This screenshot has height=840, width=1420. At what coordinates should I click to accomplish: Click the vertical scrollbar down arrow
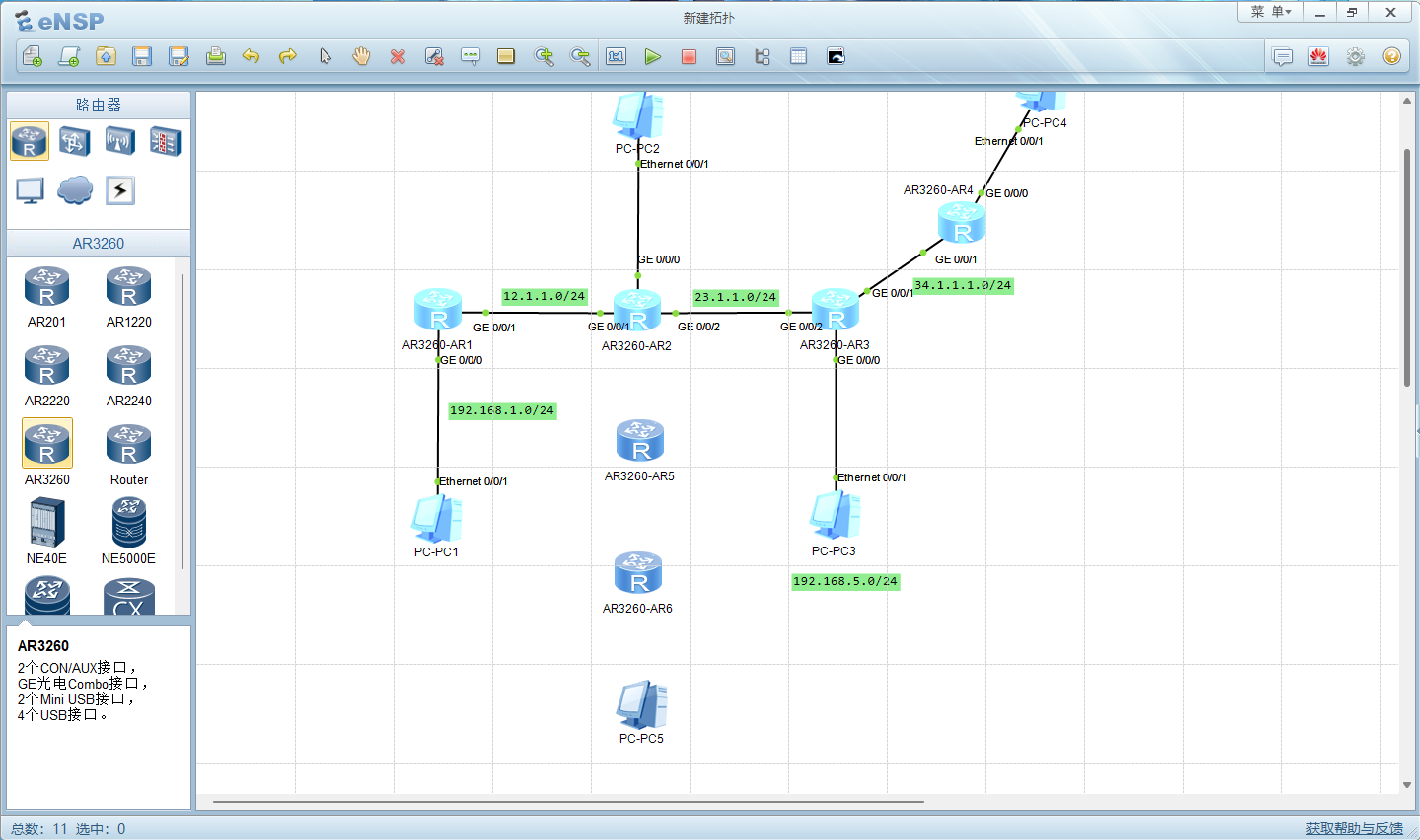click(x=1406, y=785)
